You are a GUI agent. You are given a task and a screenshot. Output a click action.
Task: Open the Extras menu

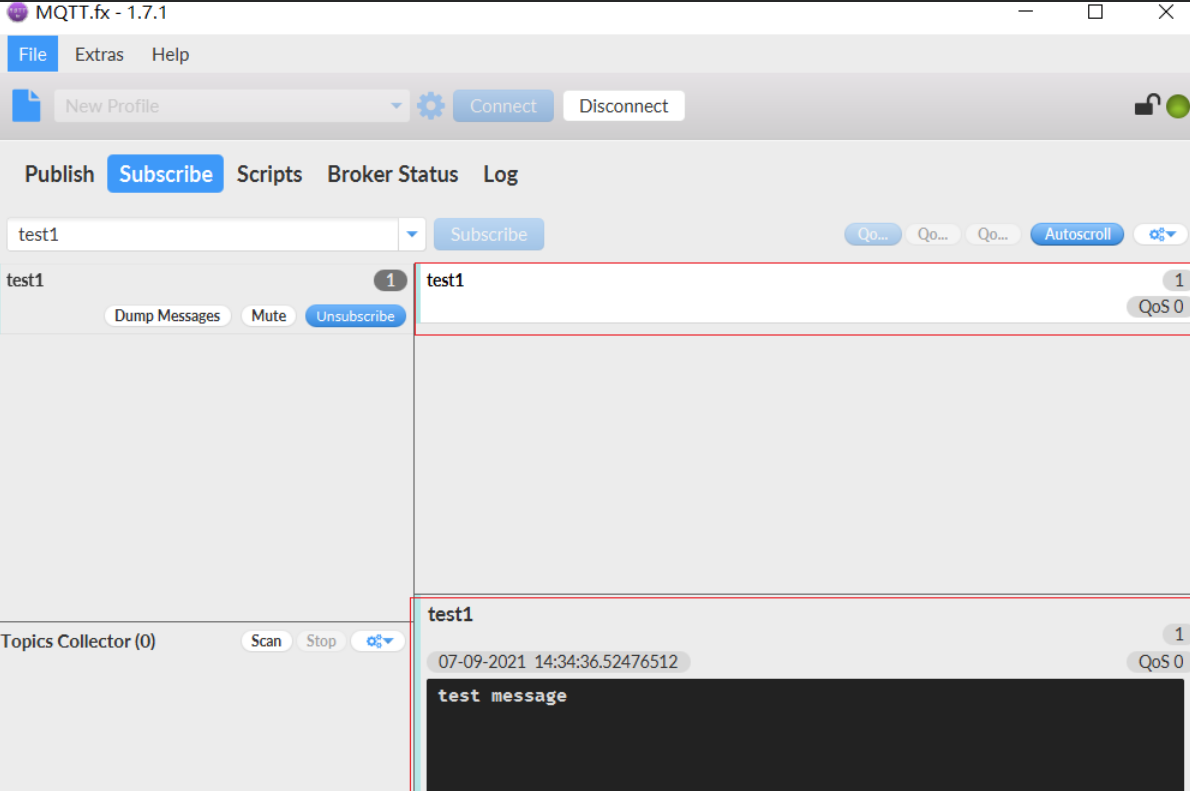click(x=99, y=55)
